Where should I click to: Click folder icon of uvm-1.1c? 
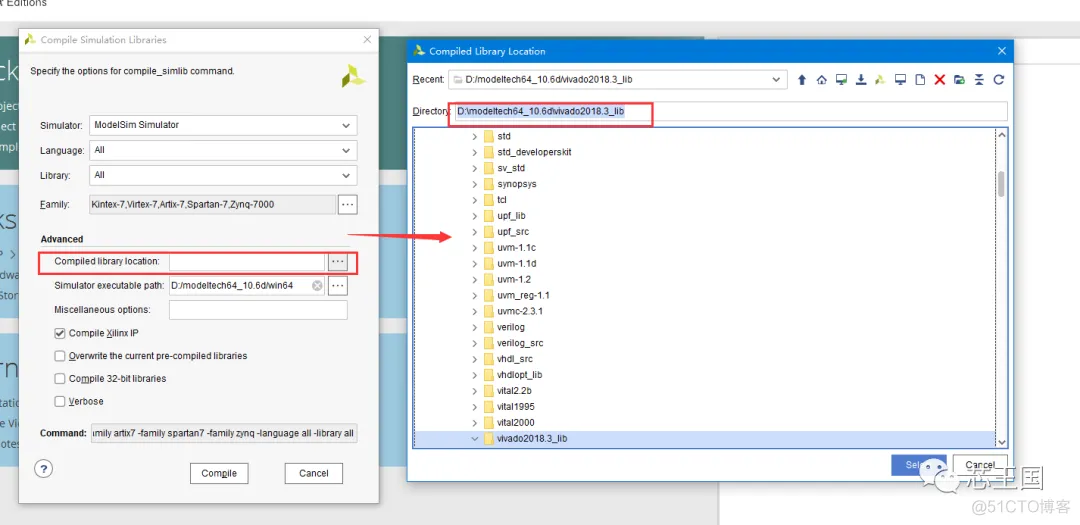click(489, 247)
